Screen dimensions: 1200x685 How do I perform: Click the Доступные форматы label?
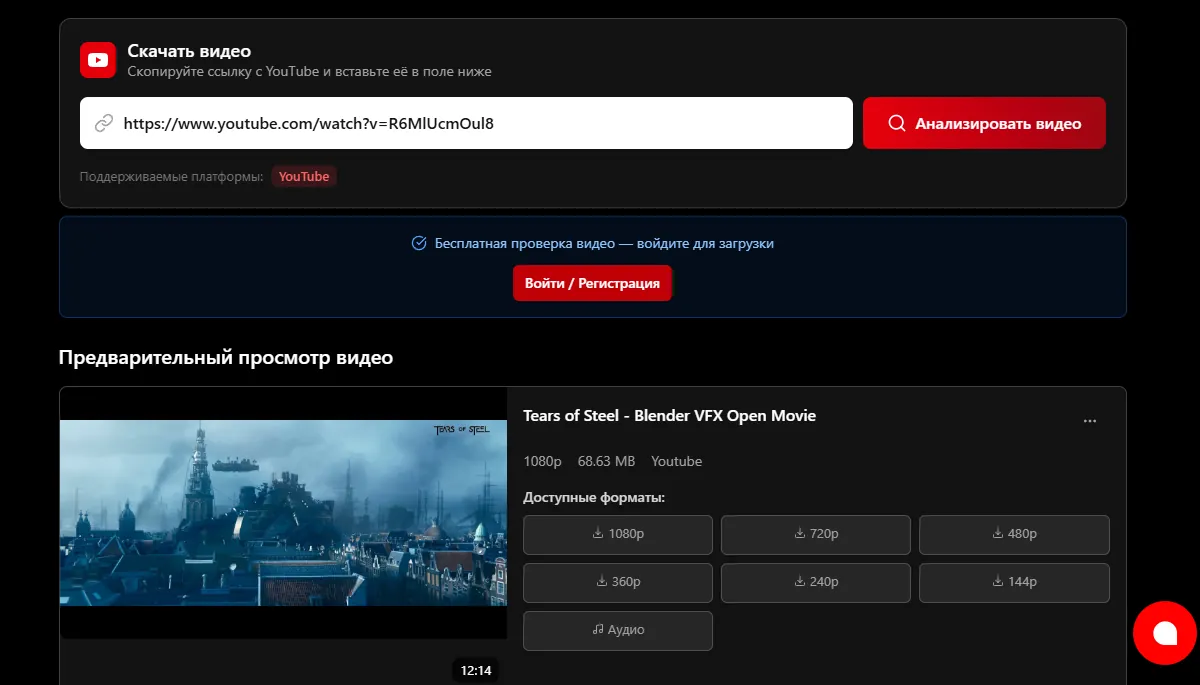point(594,497)
